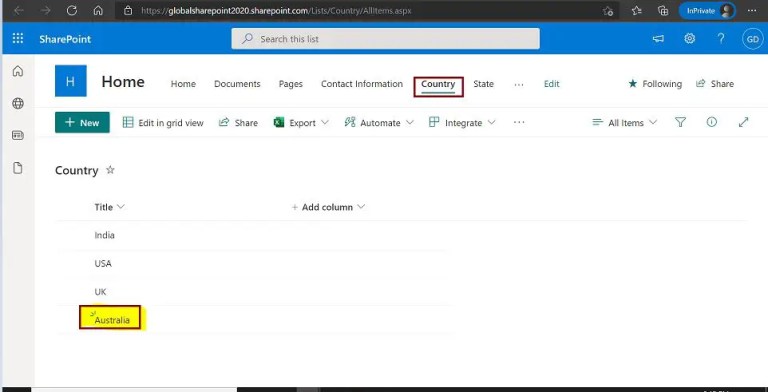Open the browser Favorites list icon

click(x=636, y=10)
